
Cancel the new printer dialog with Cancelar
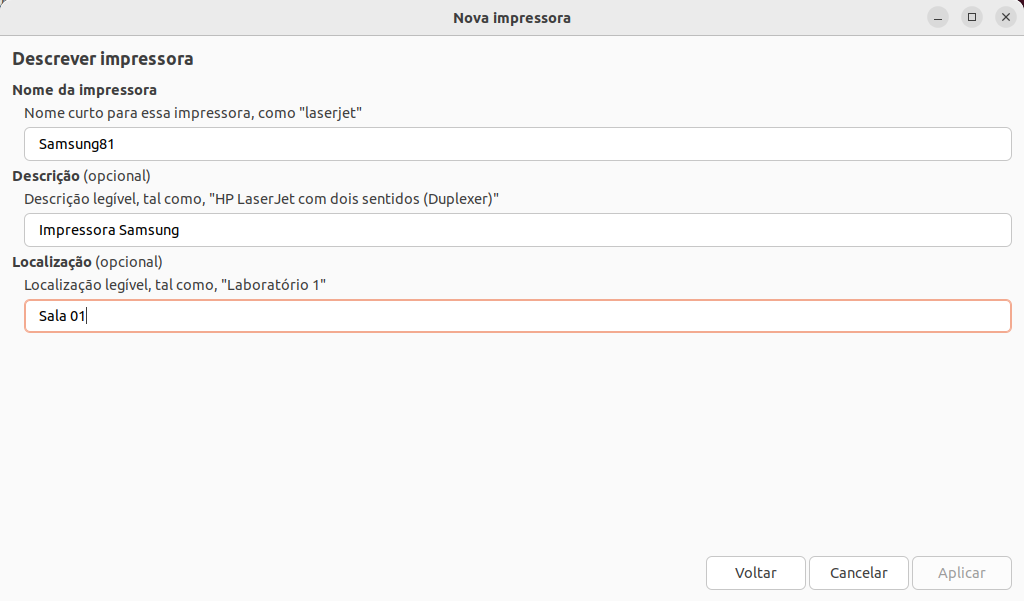click(858, 573)
